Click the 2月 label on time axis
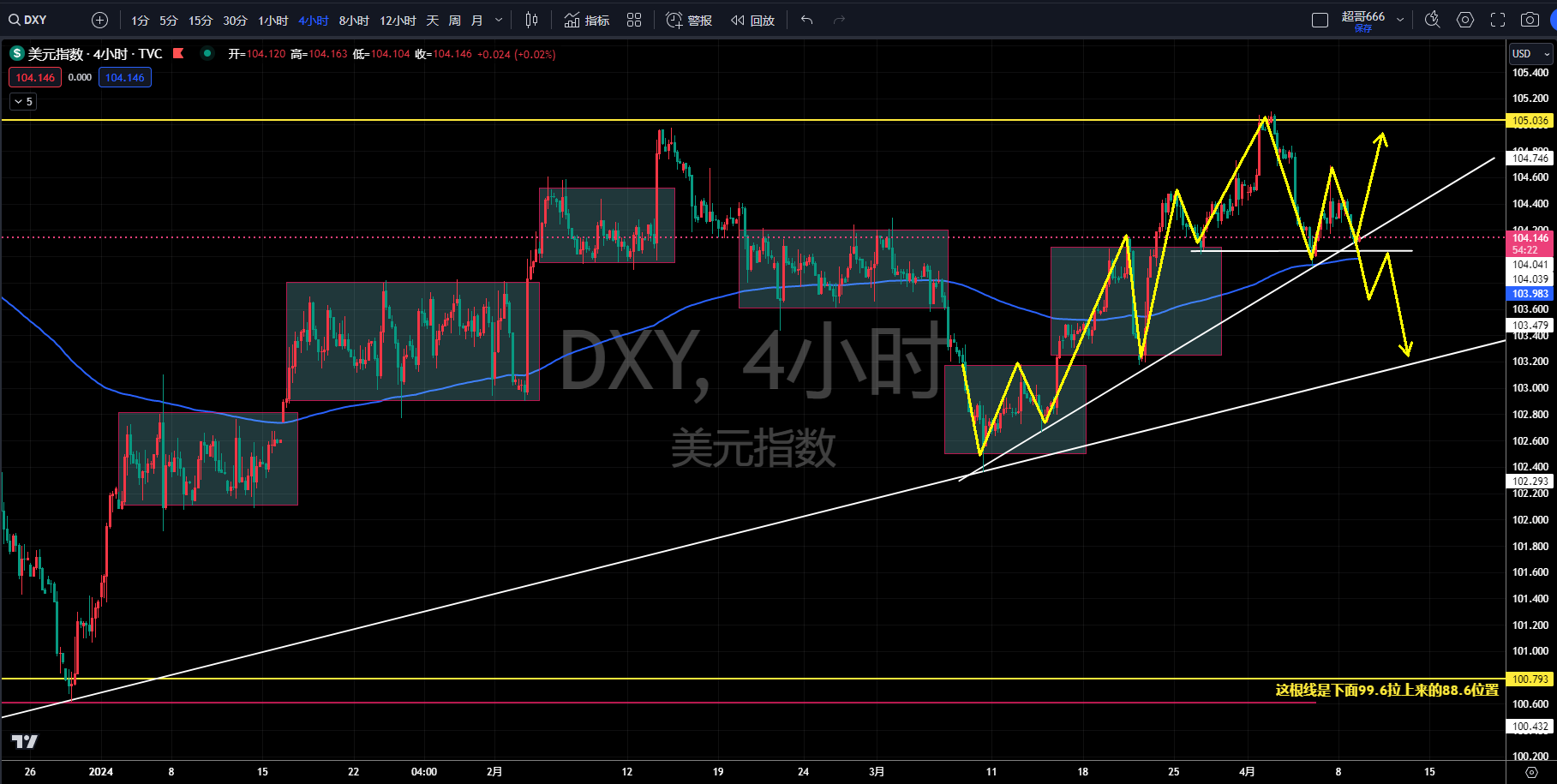1557x784 pixels. coord(494,772)
